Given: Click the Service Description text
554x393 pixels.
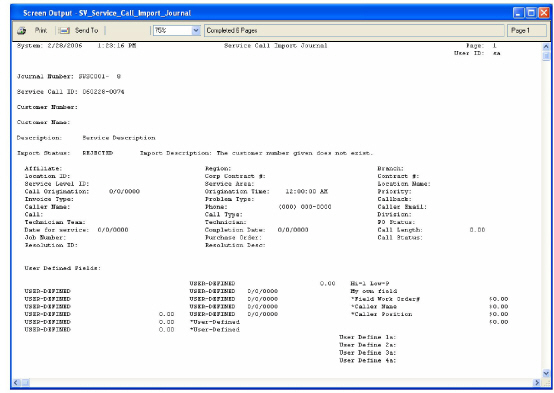Looking at the screenshot, I should 119,138.
